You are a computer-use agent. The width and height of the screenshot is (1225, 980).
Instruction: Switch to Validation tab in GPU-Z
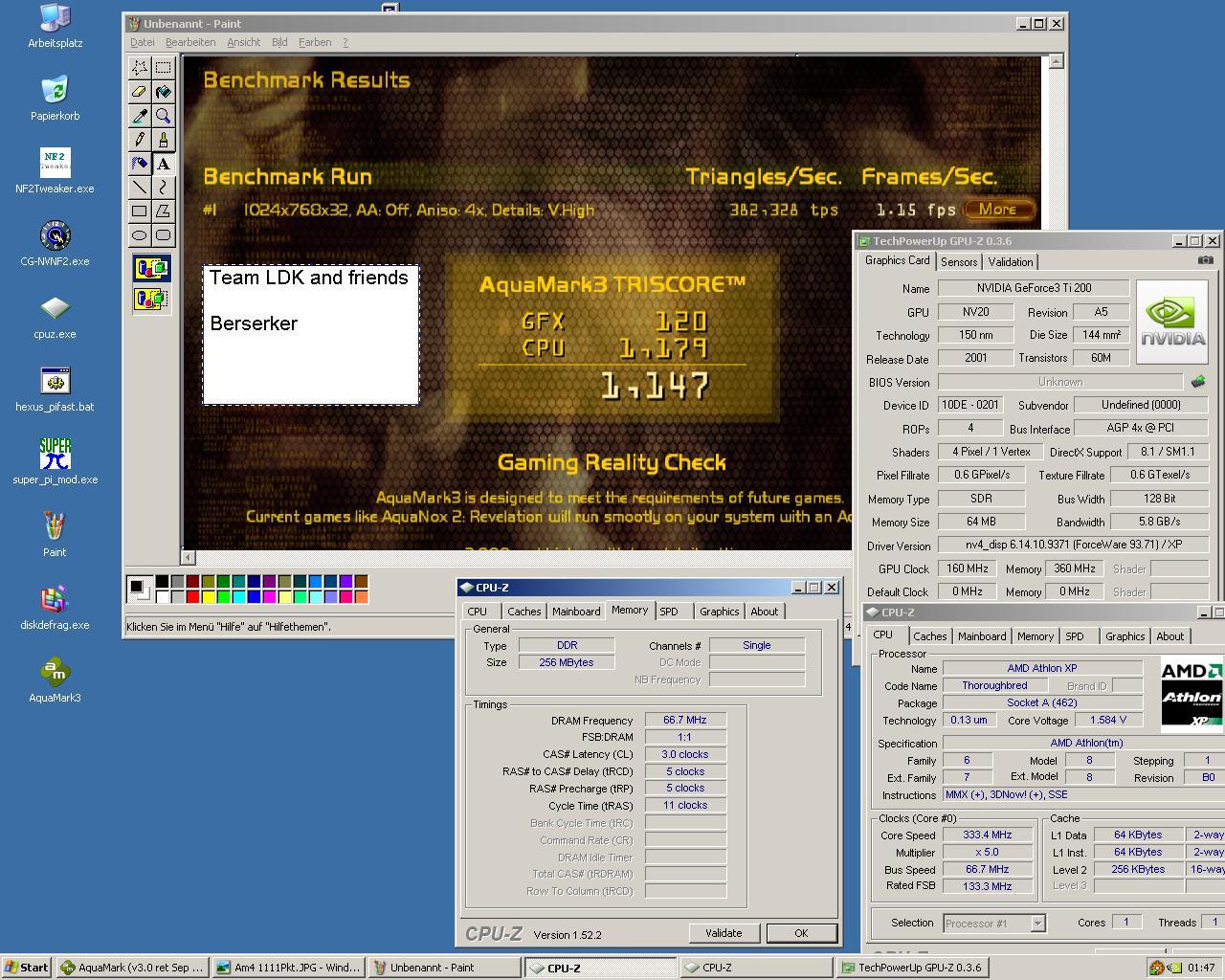tap(1011, 262)
